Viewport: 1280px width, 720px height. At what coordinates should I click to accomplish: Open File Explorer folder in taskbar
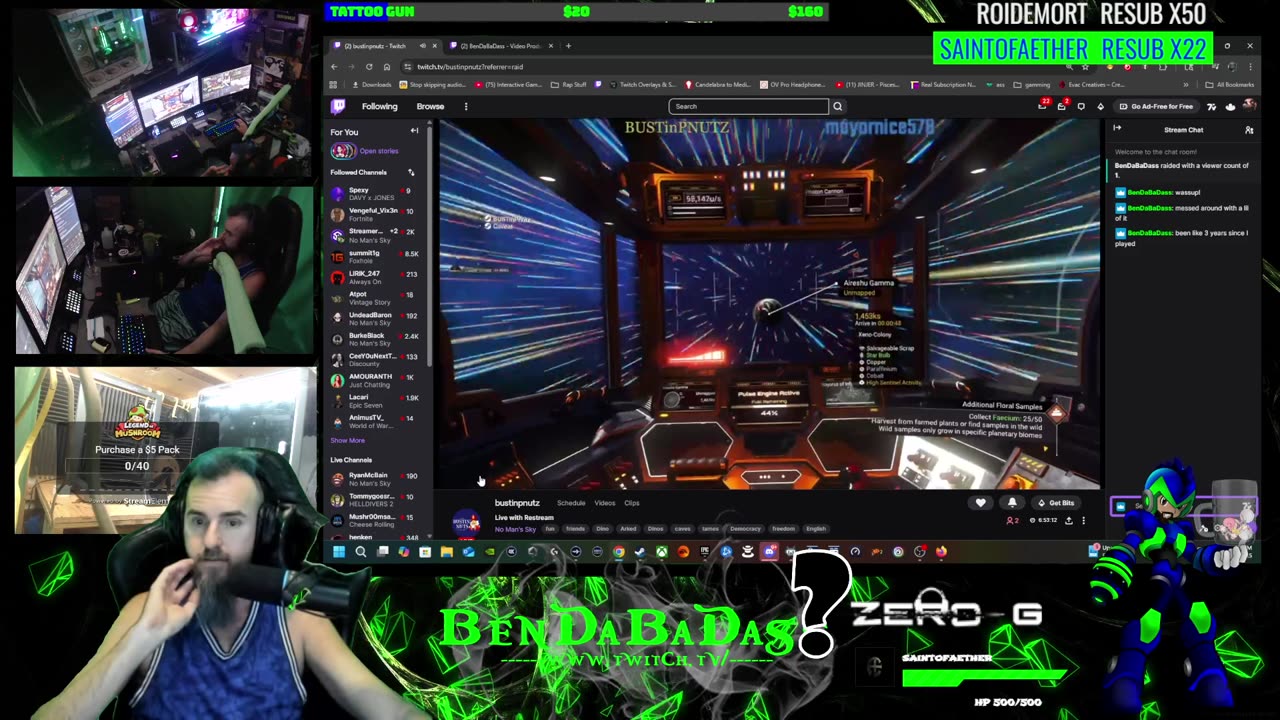tap(447, 551)
